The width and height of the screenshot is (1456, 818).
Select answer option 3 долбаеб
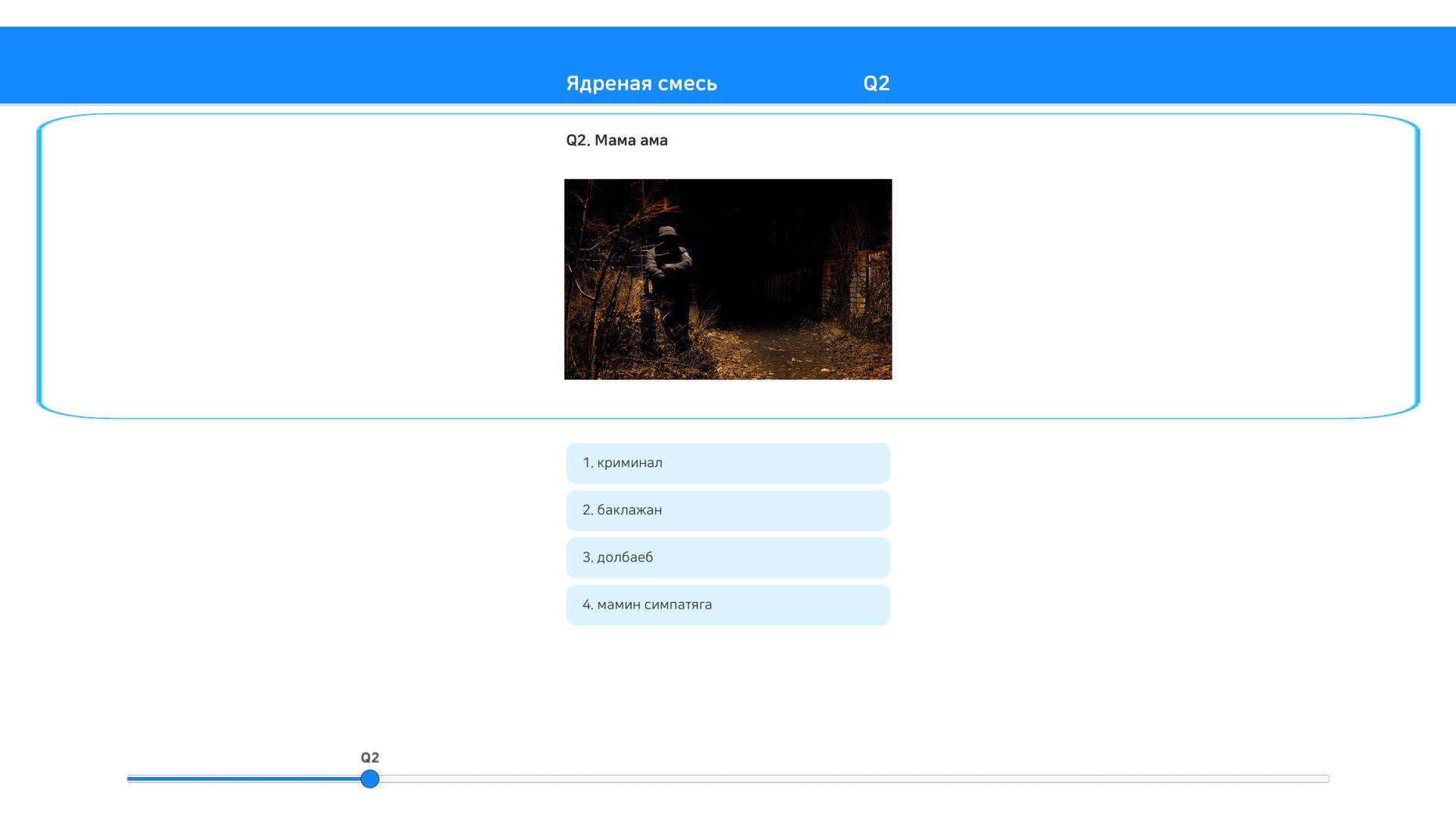tap(726, 557)
